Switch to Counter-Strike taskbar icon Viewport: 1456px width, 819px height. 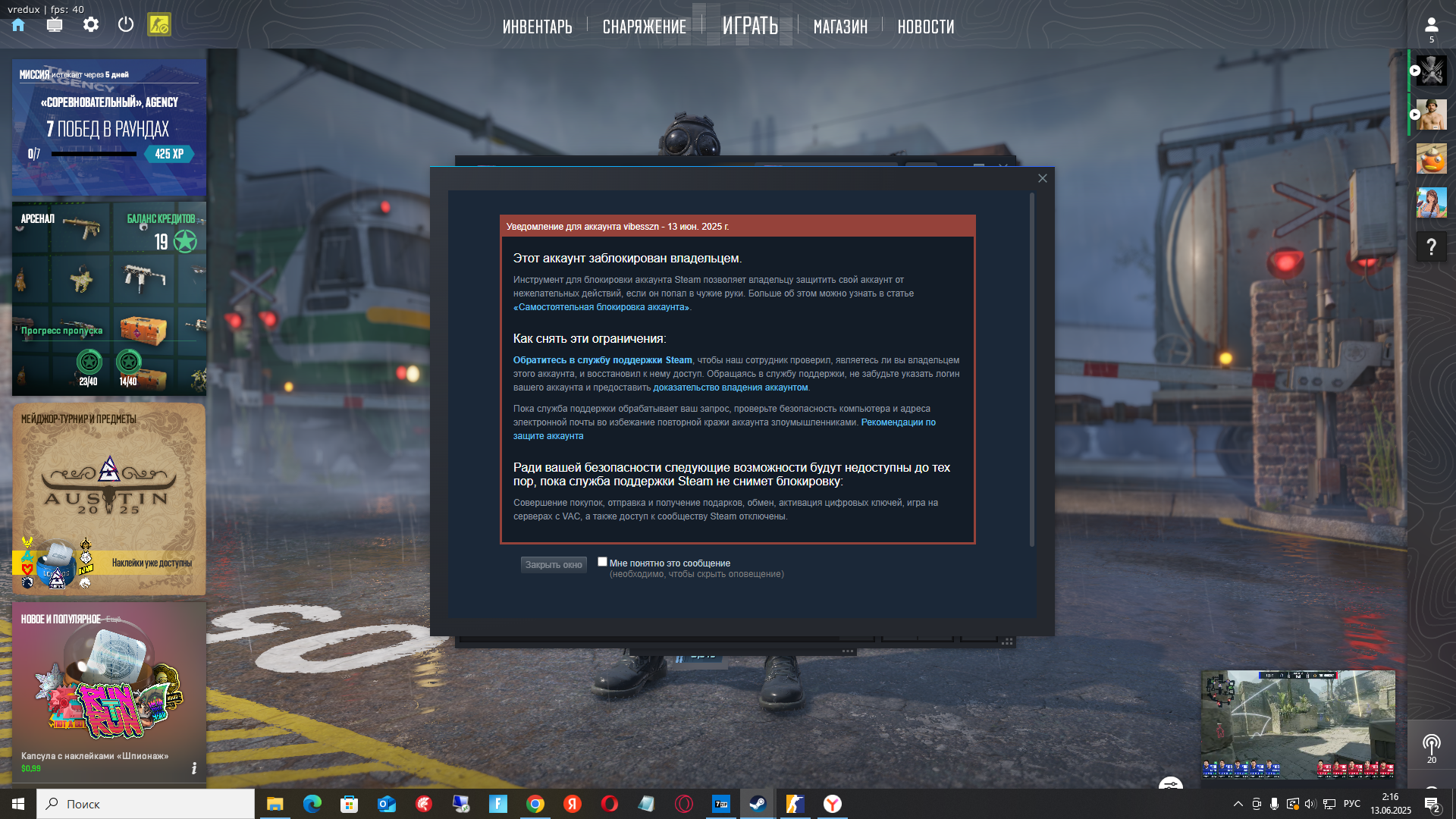(x=795, y=804)
